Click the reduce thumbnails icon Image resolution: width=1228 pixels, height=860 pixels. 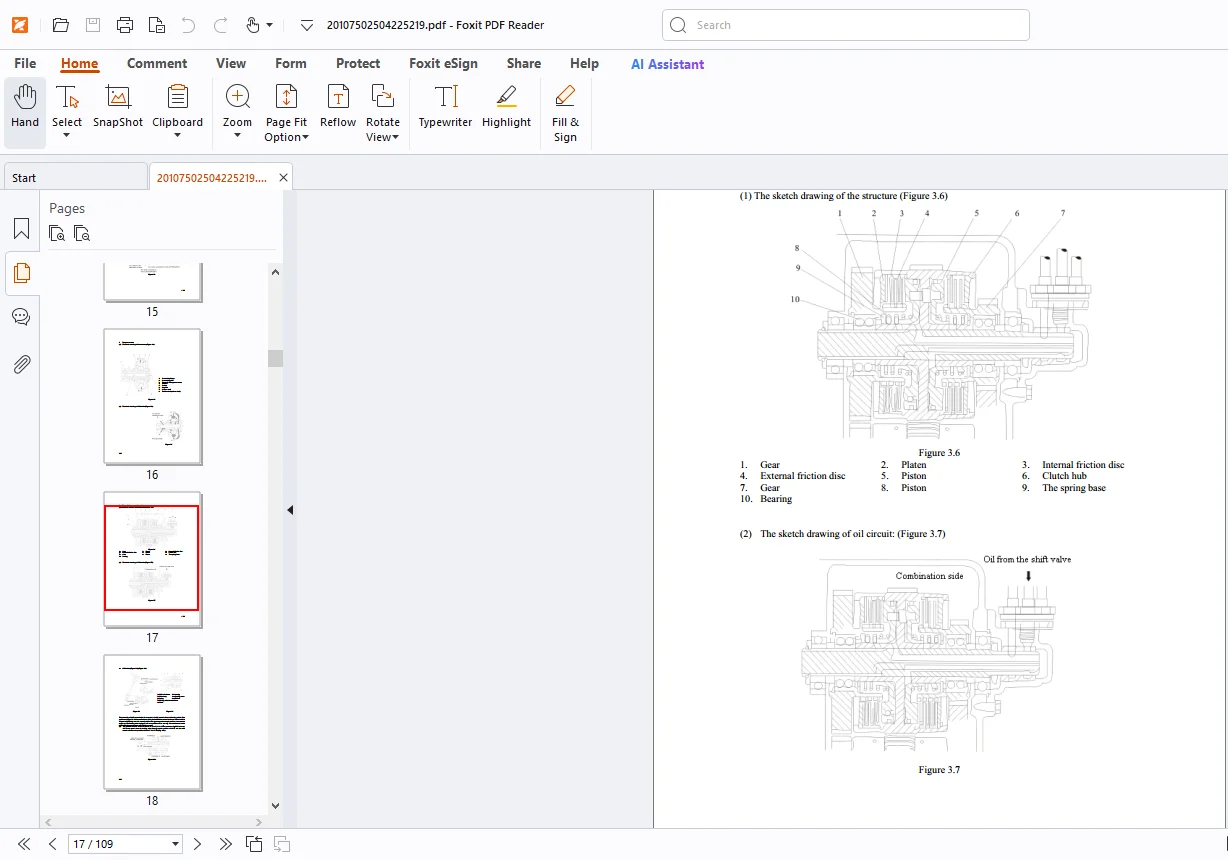82,234
